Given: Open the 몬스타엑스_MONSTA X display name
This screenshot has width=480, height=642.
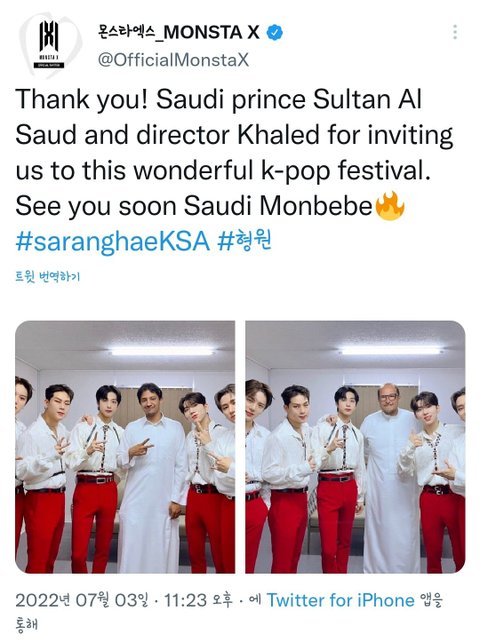Looking at the screenshot, I should 179,32.
